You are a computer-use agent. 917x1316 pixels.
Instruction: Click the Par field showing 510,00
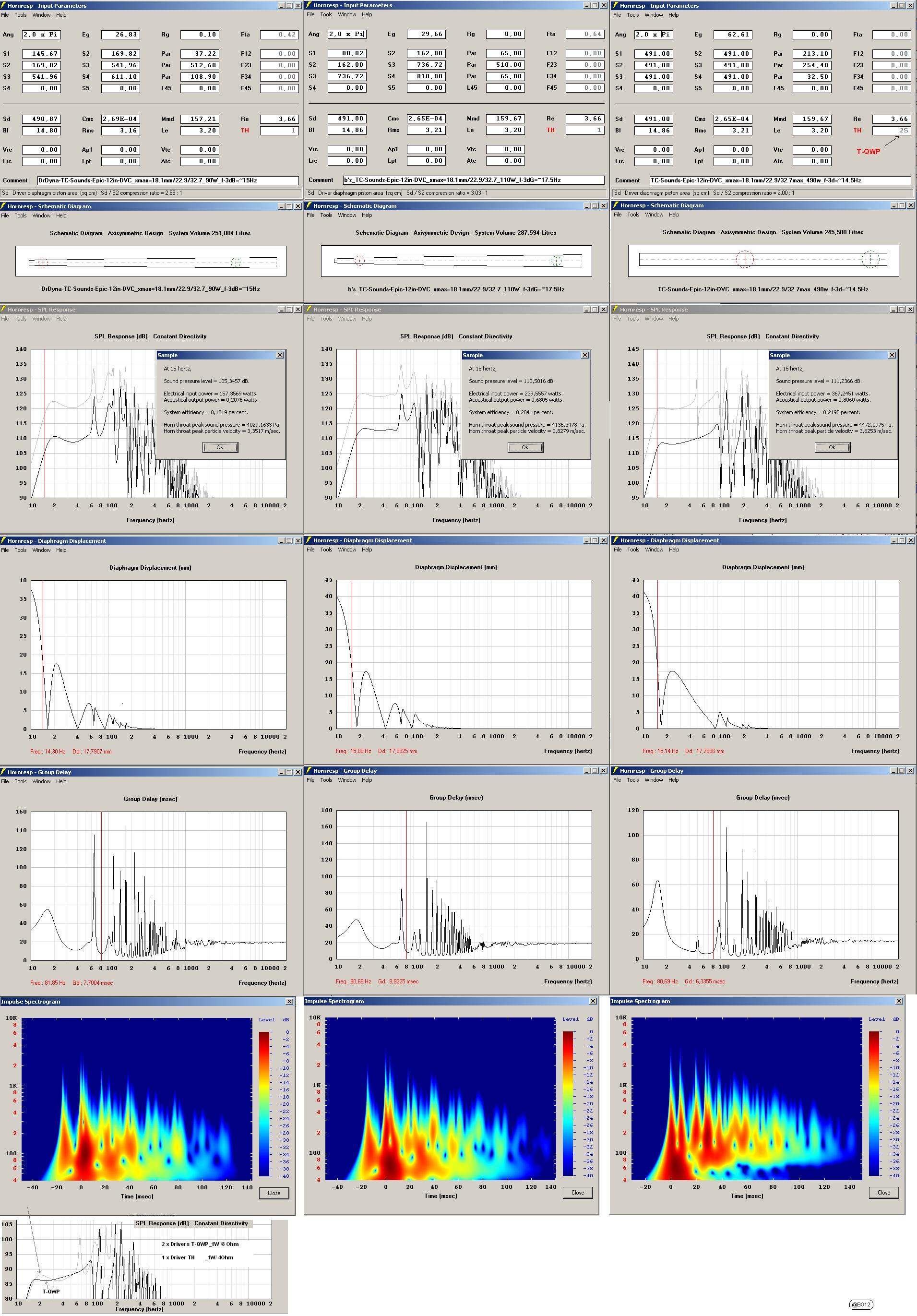[x=505, y=65]
